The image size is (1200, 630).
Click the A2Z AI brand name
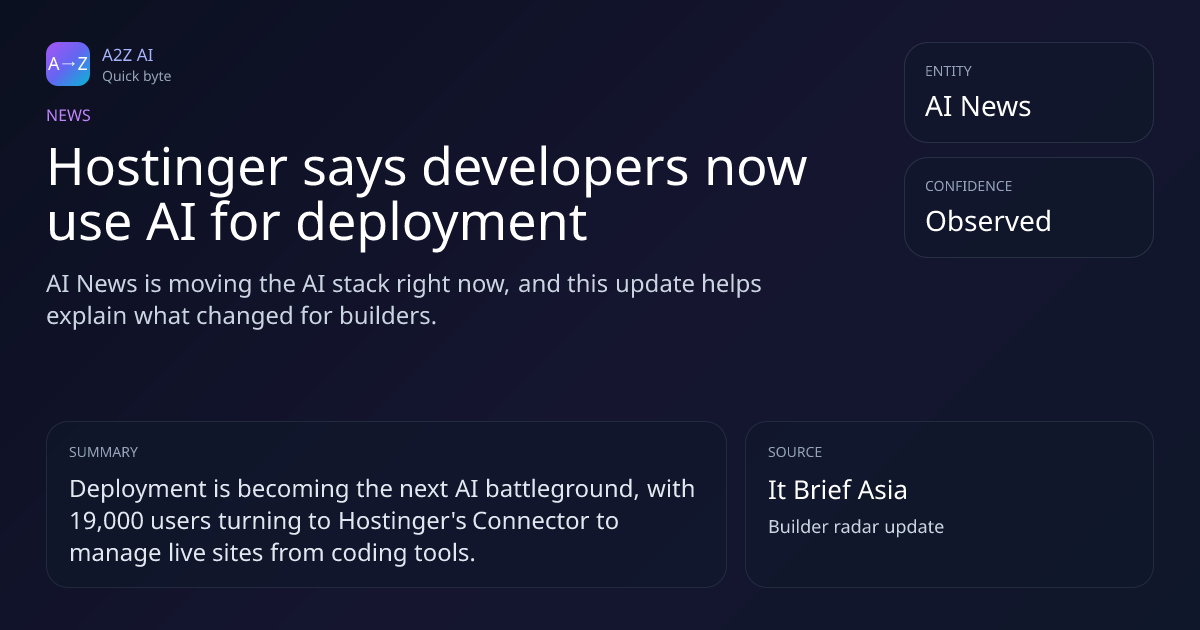(x=127, y=56)
